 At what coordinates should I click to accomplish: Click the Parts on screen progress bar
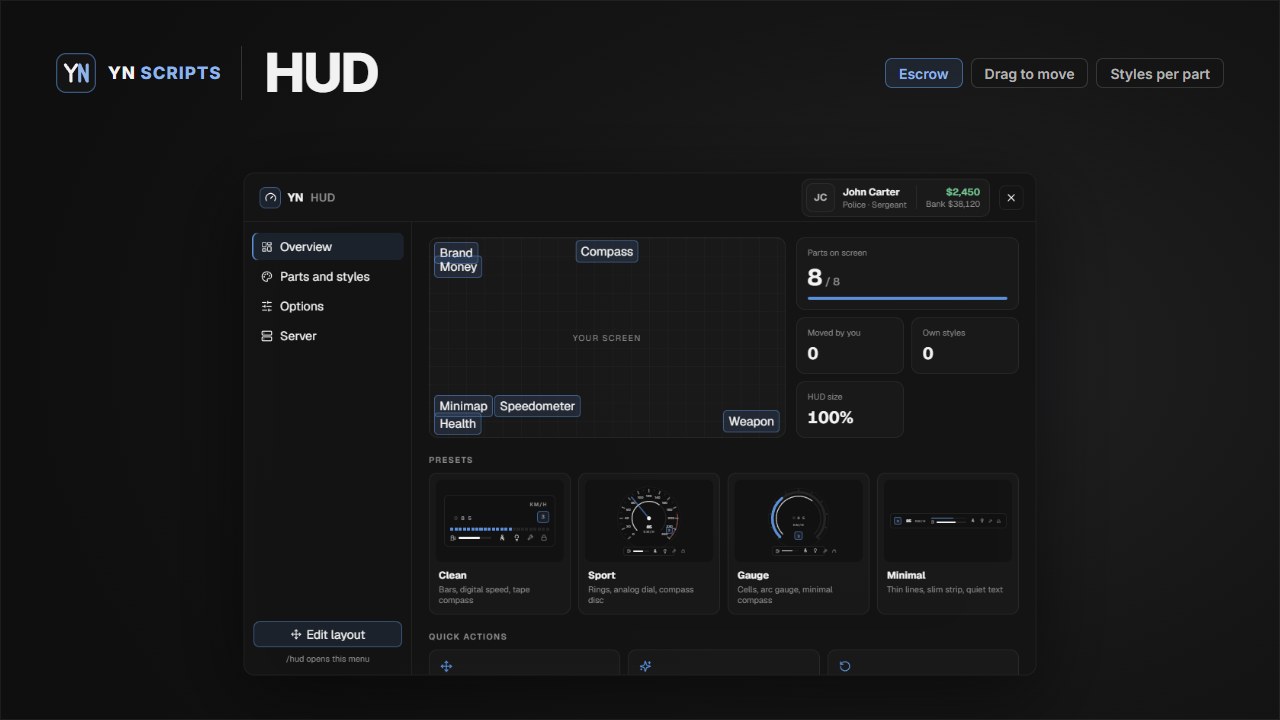pyautogui.click(x=907, y=298)
